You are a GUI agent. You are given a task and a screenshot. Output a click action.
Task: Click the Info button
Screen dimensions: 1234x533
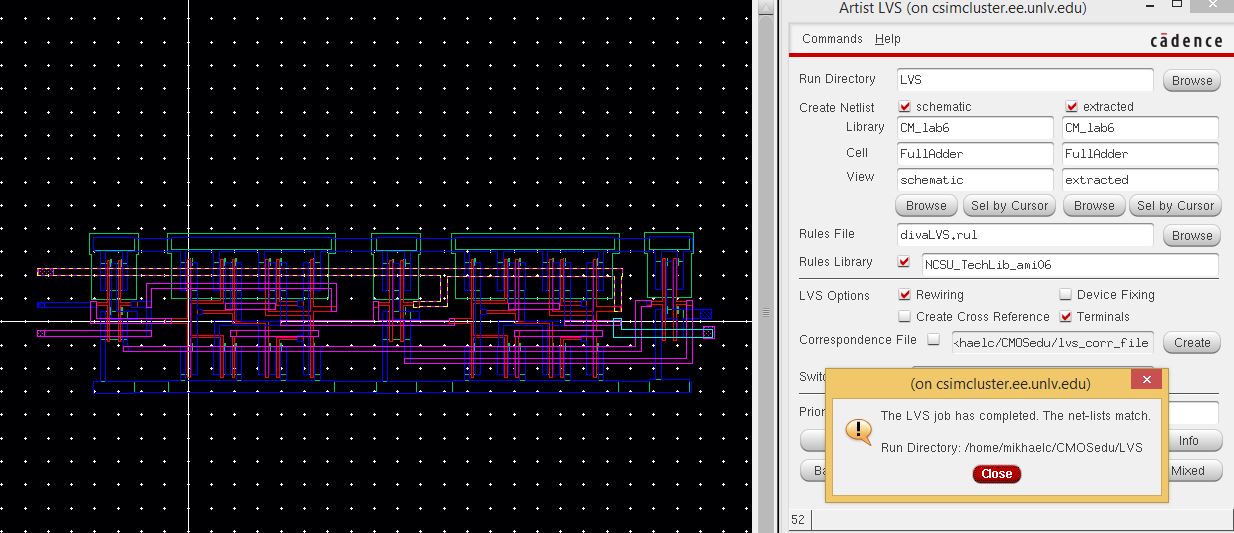coord(1188,441)
